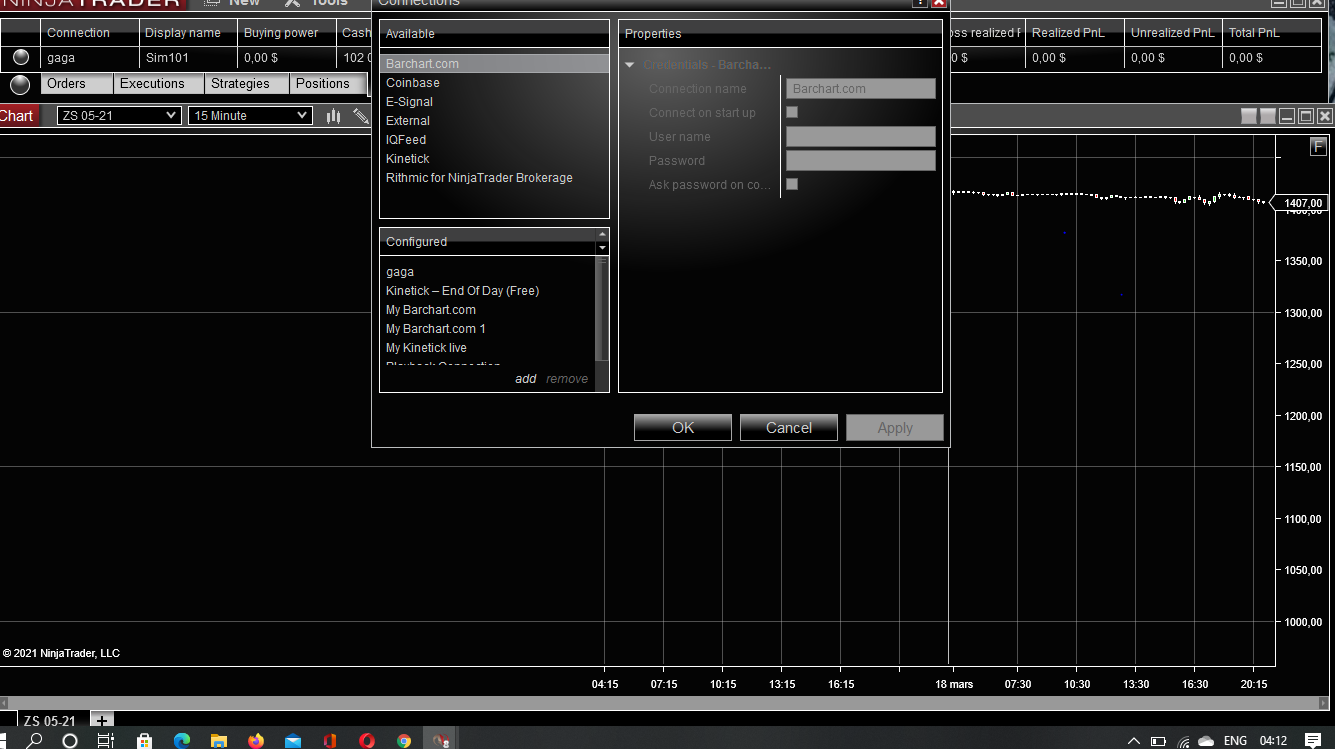Select My Barchart.com 1 in Configured
The width and height of the screenshot is (1335, 749).
488,329
